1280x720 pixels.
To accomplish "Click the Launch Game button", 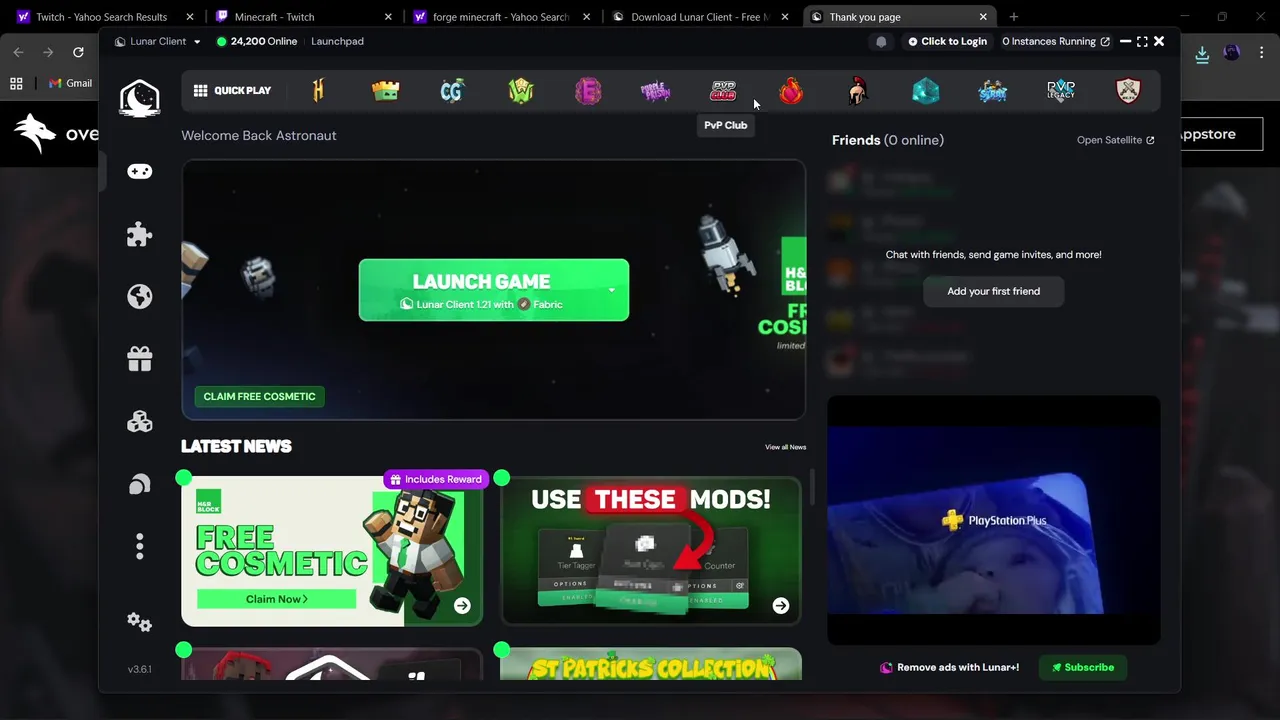I will pos(494,290).
